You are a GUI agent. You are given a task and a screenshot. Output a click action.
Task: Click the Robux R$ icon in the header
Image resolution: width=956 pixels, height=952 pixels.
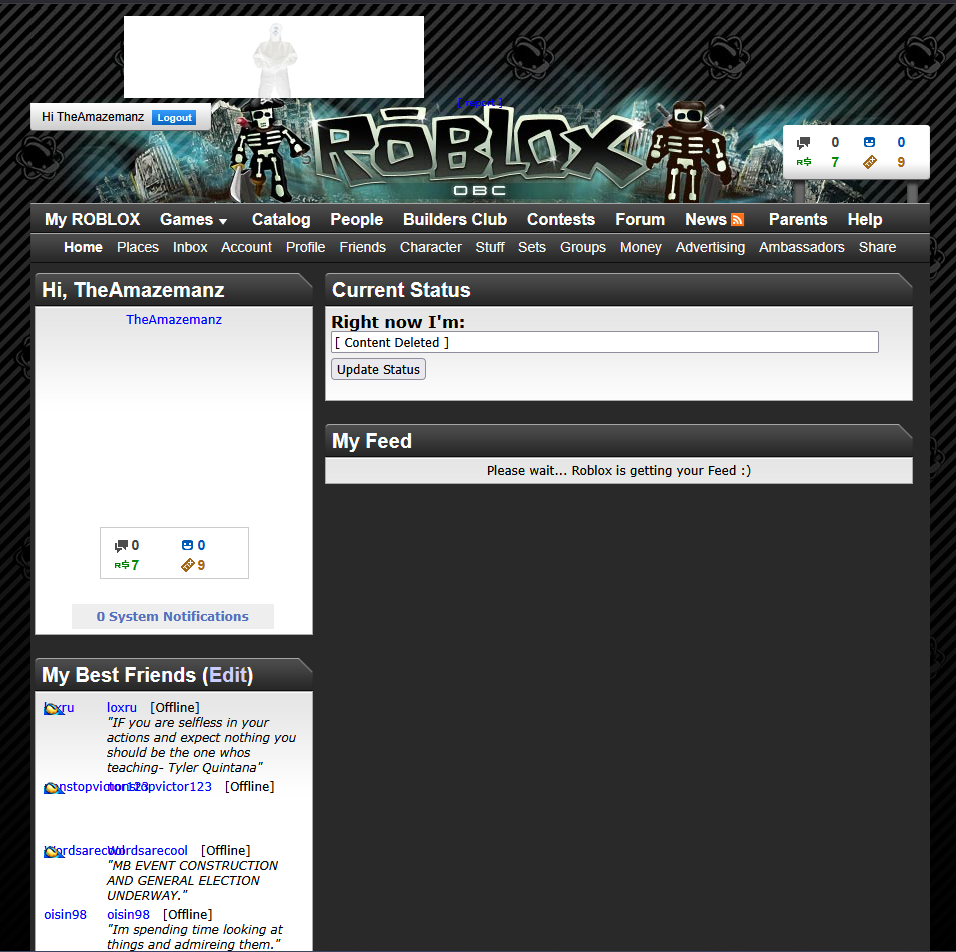(803, 162)
